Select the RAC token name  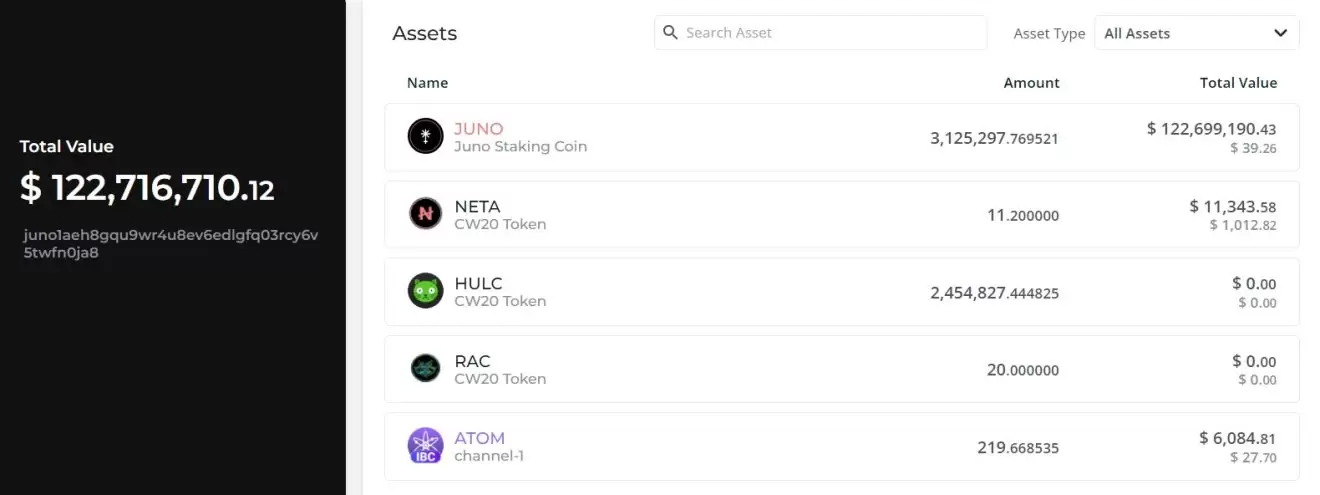coord(472,361)
